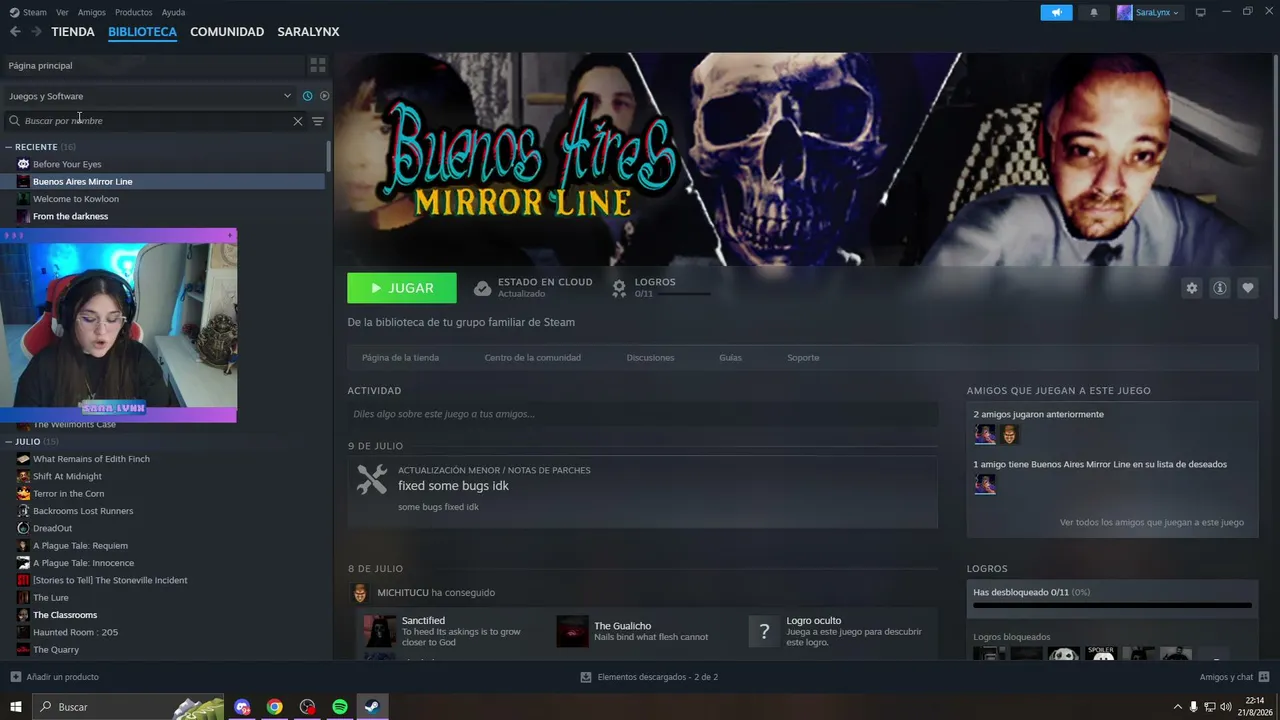This screenshot has width=1280, height=720.
Task: Open Página de la tienda link
Action: 400,358
